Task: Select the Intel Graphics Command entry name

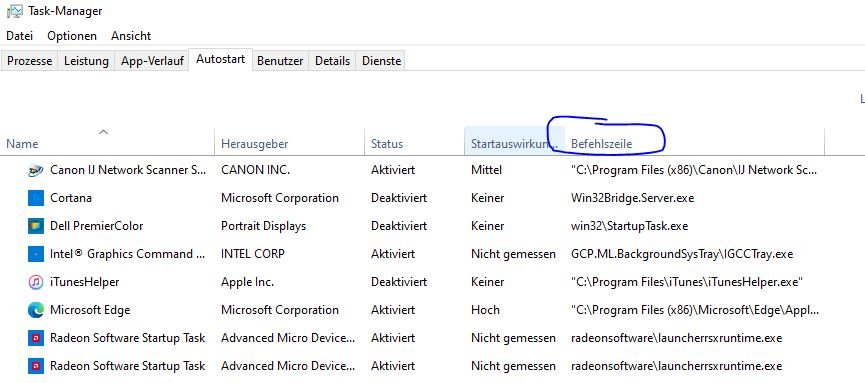Action: tap(128, 254)
